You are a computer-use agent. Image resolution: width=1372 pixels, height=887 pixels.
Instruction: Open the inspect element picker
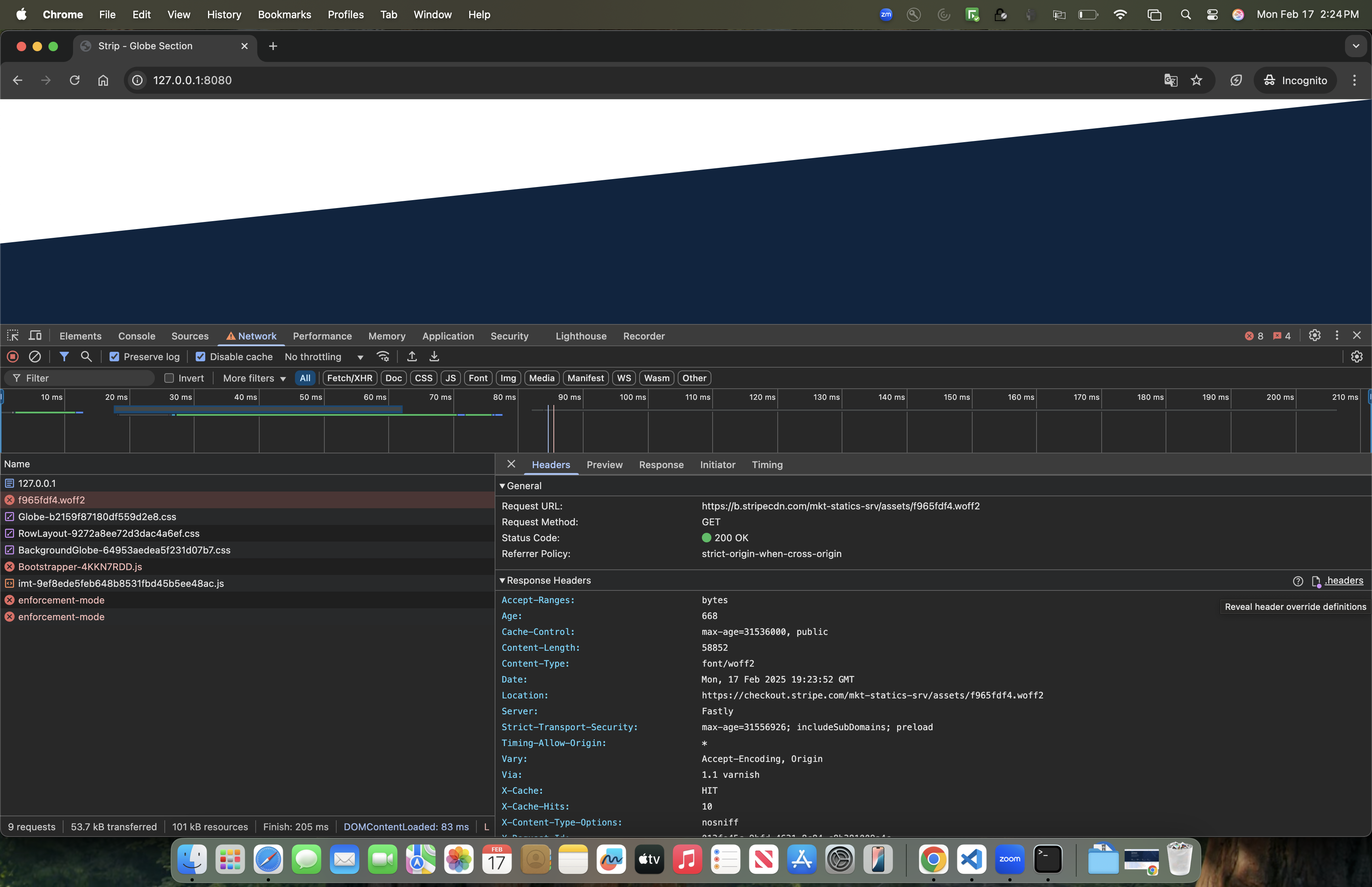pos(13,335)
